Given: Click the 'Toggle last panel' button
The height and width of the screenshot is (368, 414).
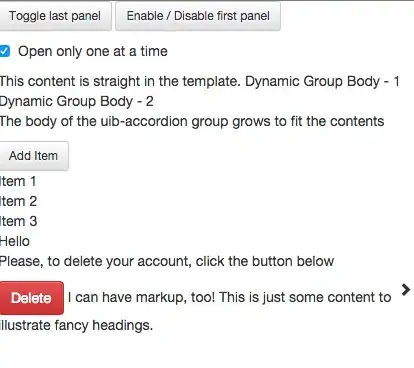Looking at the screenshot, I should 55,16.
